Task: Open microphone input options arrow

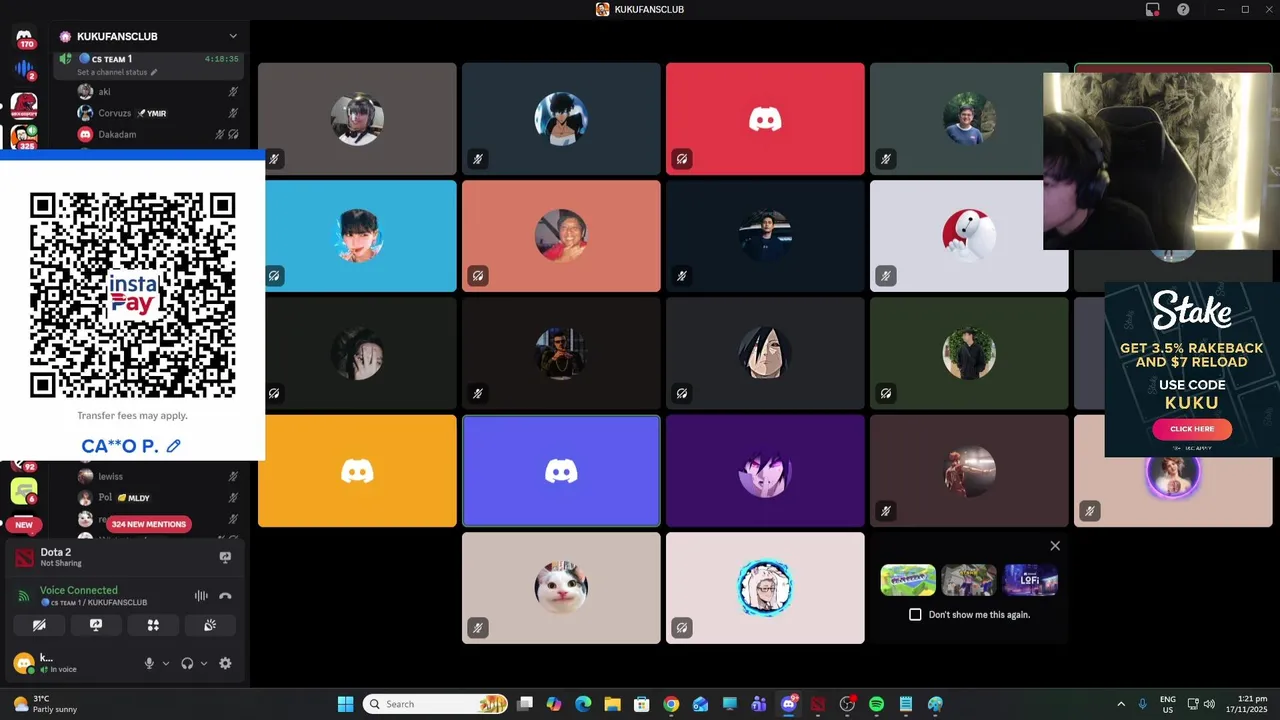Action: click(x=166, y=663)
